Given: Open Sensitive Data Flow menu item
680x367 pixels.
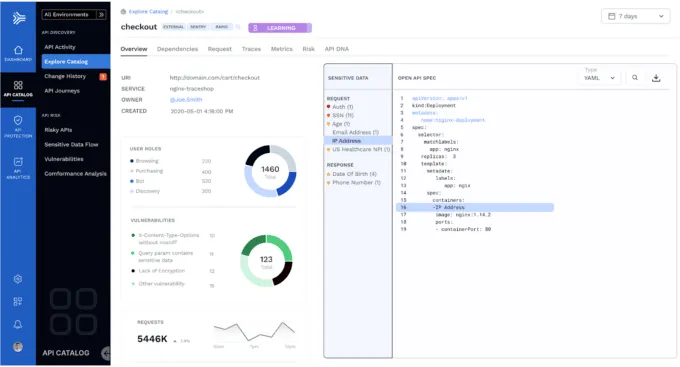Looking at the screenshot, I should pos(71,144).
